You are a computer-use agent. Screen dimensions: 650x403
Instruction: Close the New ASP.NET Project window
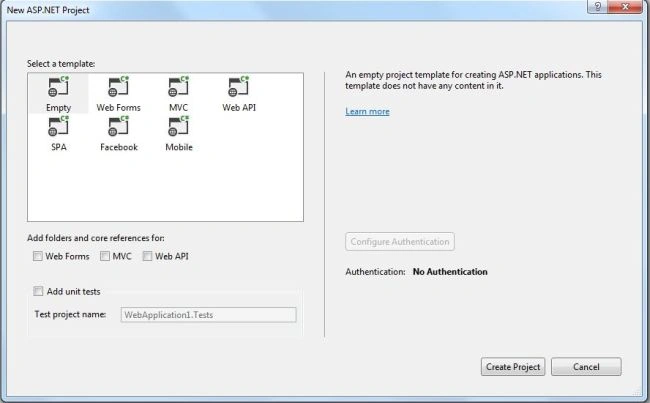pos(625,7)
